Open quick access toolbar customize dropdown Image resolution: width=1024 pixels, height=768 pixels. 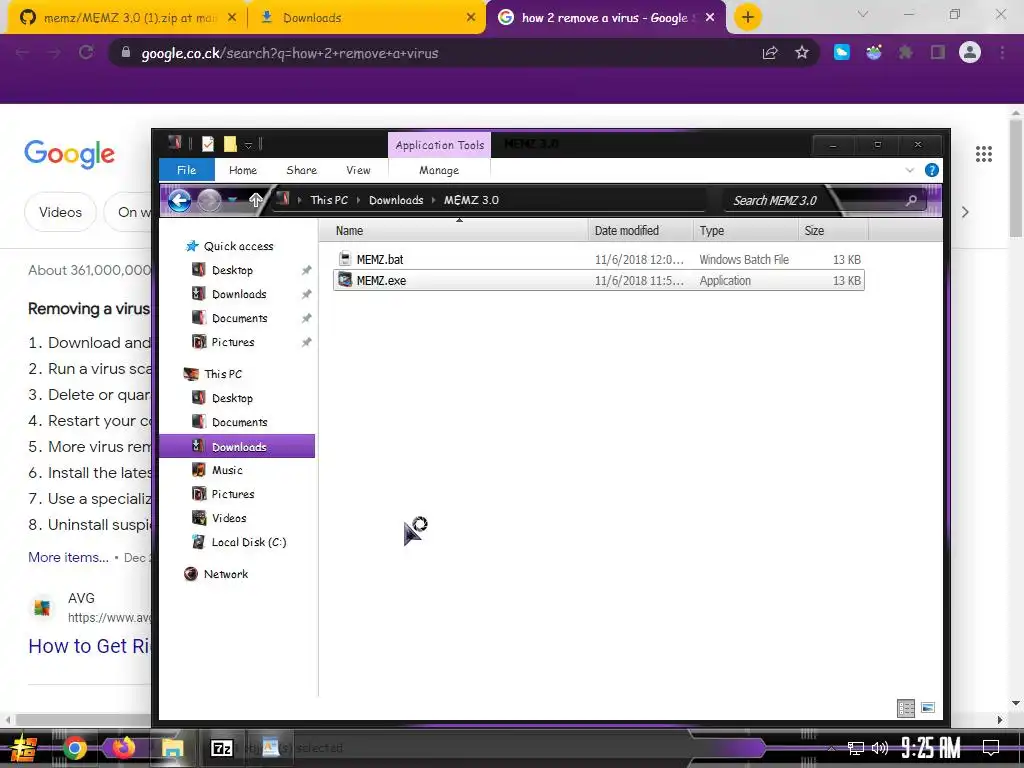(249, 145)
